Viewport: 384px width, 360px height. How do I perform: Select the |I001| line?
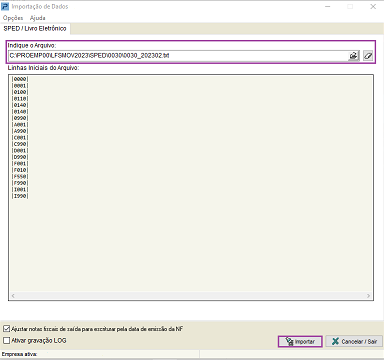click(x=20, y=190)
